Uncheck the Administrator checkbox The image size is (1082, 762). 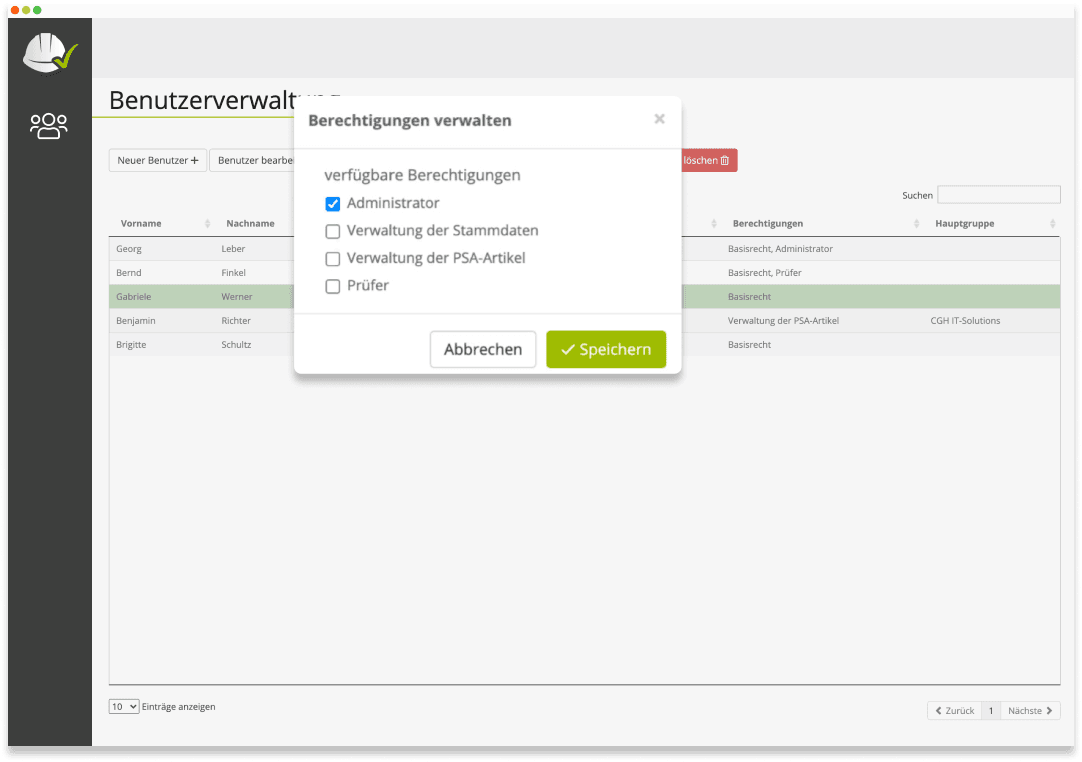pyautogui.click(x=333, y=204)
